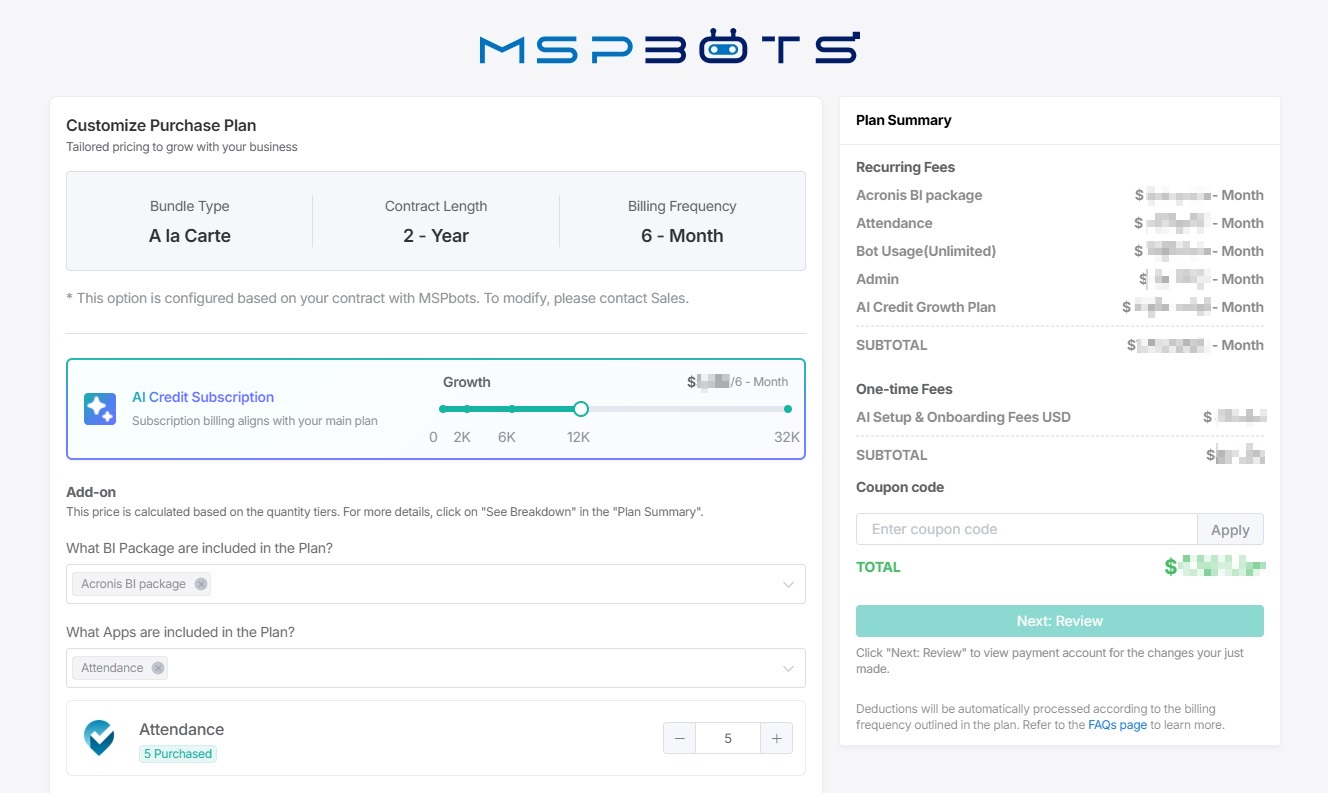Viewport: 1328px width, 793px height.
Task: Remove the Attendance tag from Apps
Action: pos(158,668)
